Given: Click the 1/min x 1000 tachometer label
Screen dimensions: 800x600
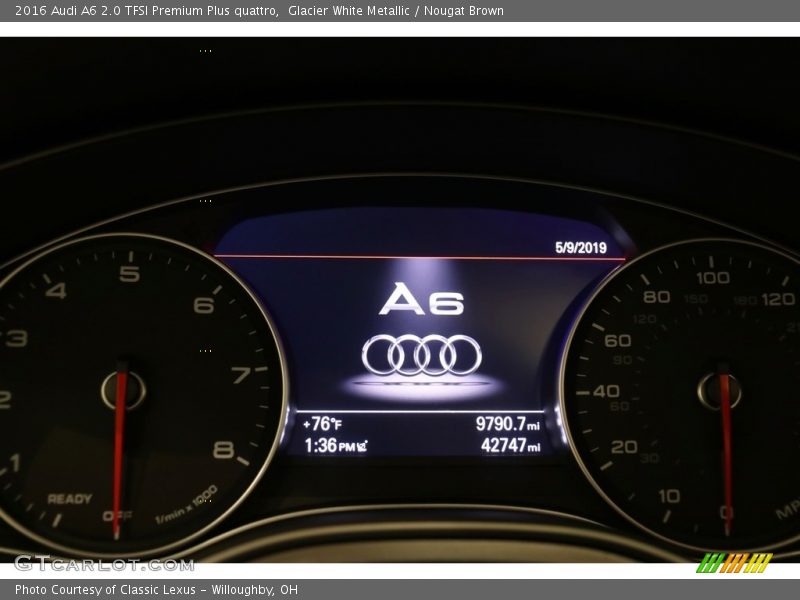Looking at the screenshot, I should [x=186, y=505].
